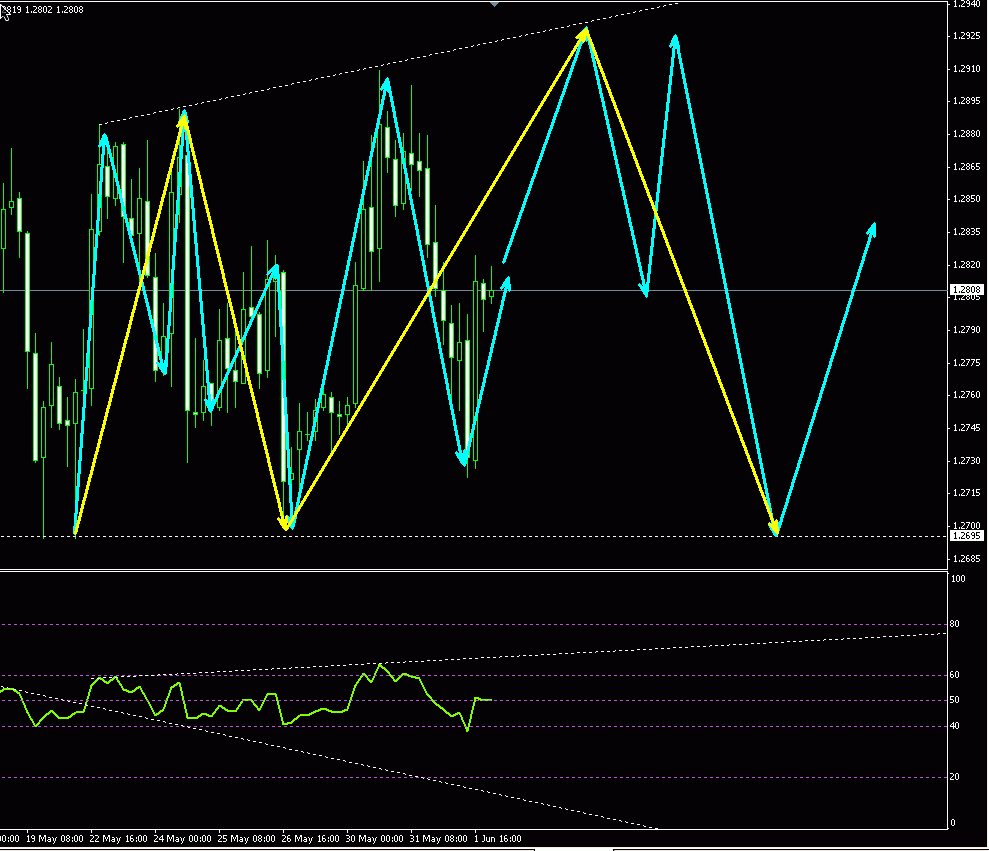Click the 1.2835 price axis label

967,232
